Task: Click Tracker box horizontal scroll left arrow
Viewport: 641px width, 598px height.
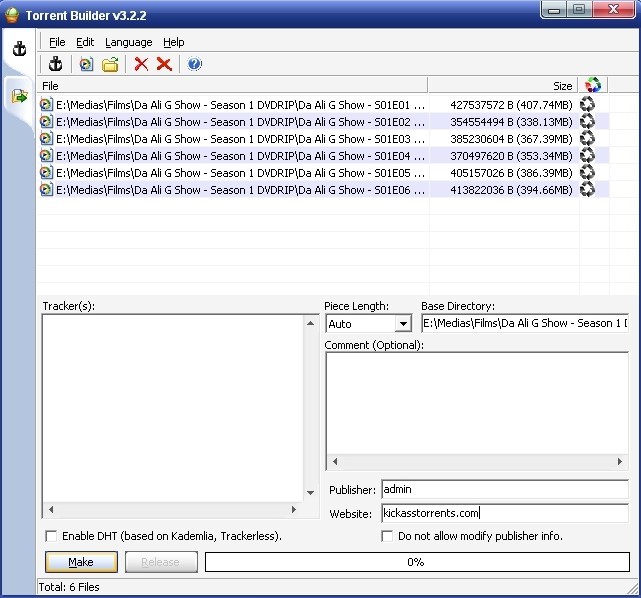Action: click(x=51, y=509)
